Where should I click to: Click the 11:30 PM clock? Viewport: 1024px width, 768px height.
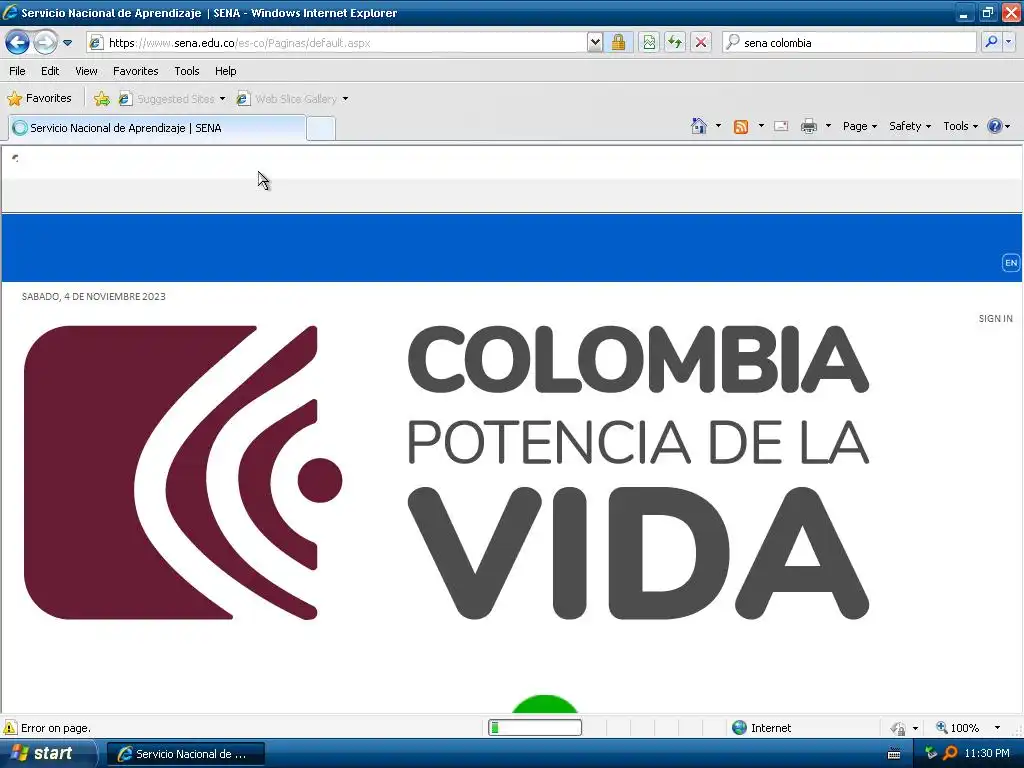[987, 754]
